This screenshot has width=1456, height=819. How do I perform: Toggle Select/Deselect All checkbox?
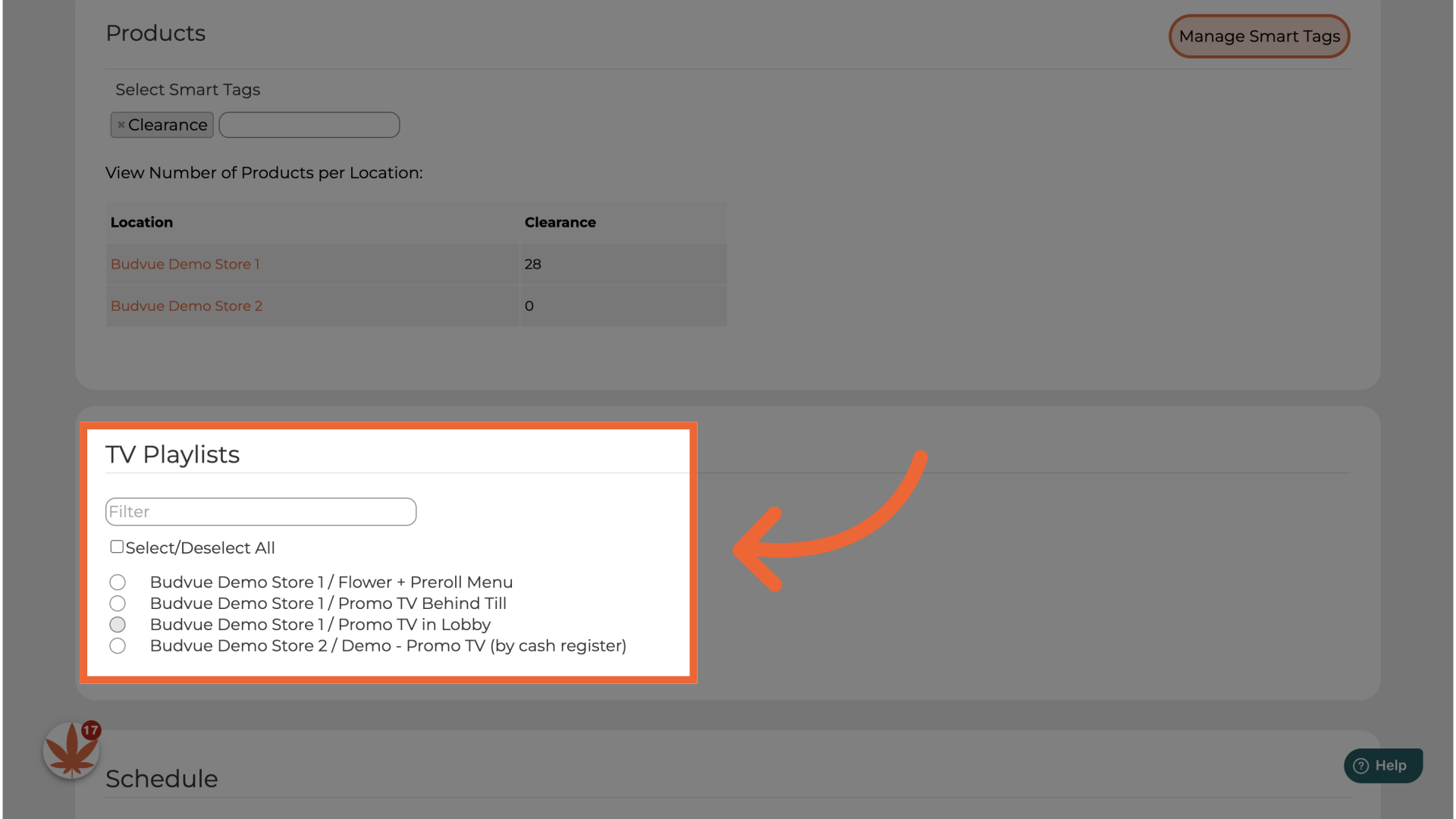[117, 547]
